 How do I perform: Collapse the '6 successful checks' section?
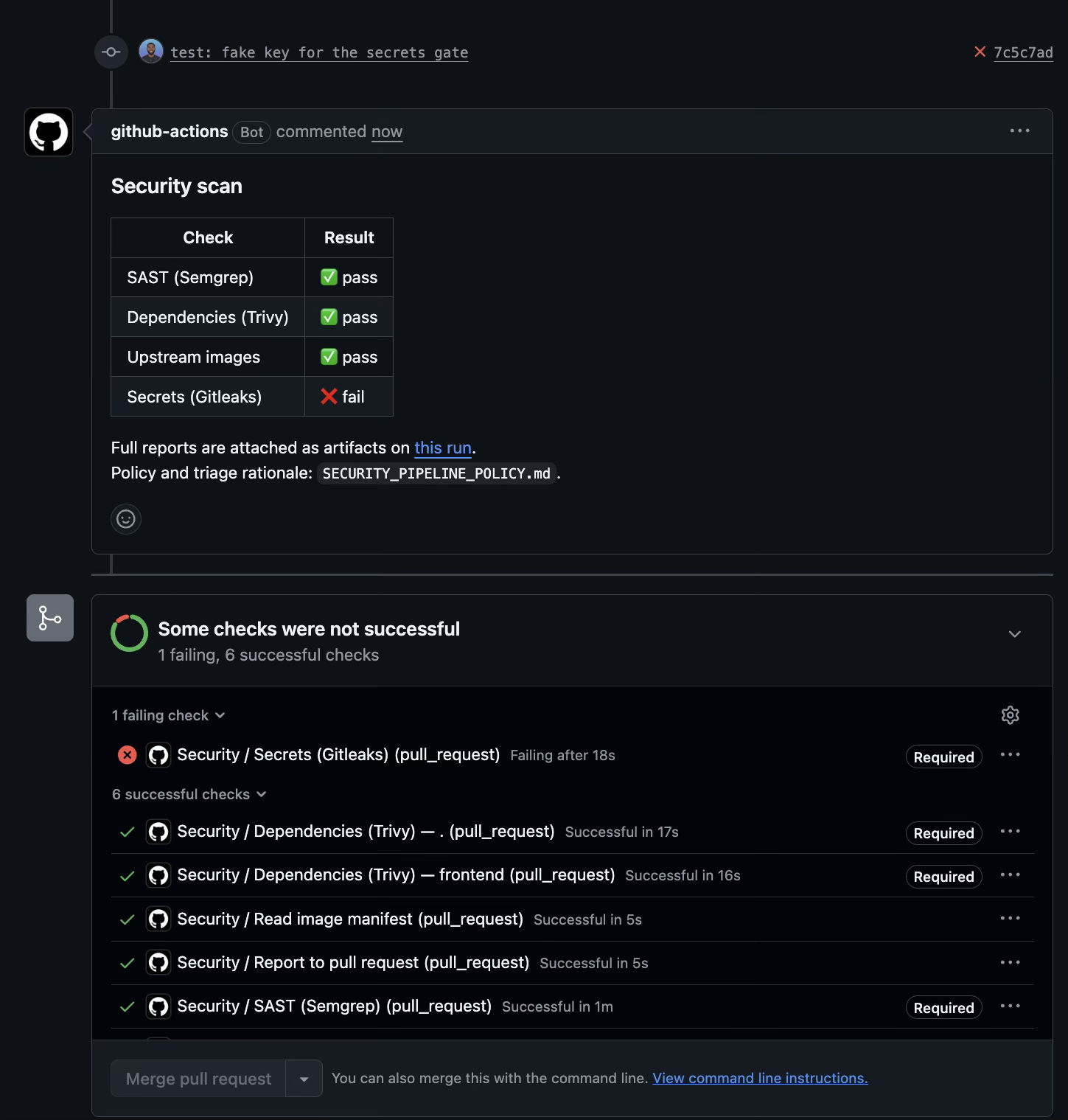[189, 794]
